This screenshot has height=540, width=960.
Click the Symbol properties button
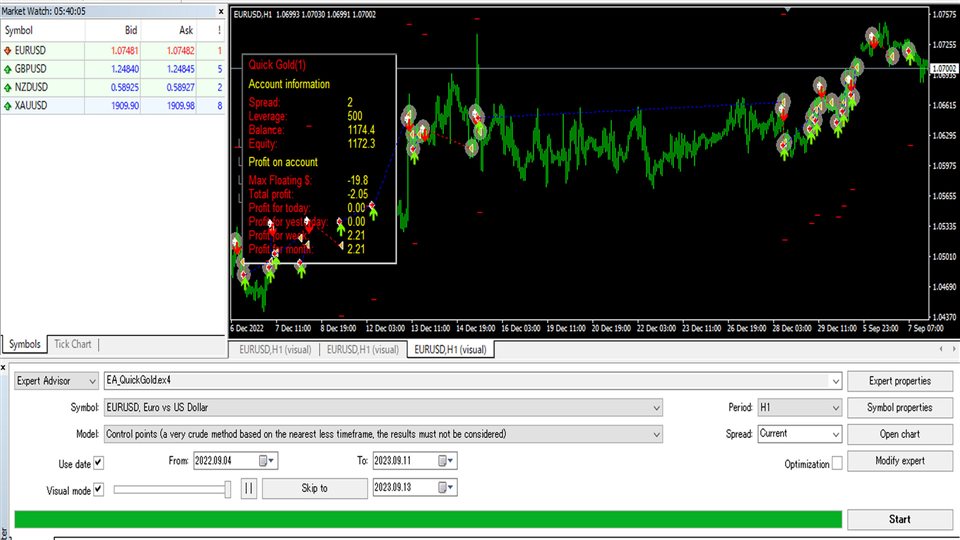click(899, 407)
